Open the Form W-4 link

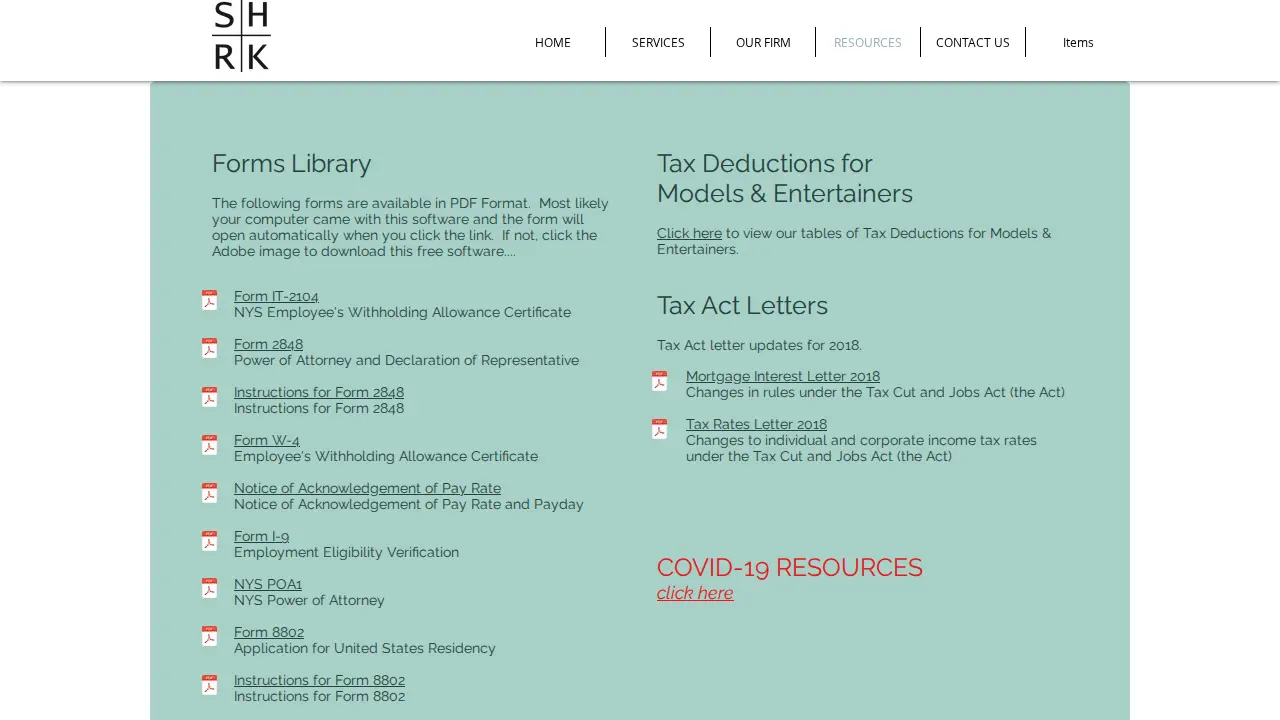pyautogui.click(x=267, y=440)
